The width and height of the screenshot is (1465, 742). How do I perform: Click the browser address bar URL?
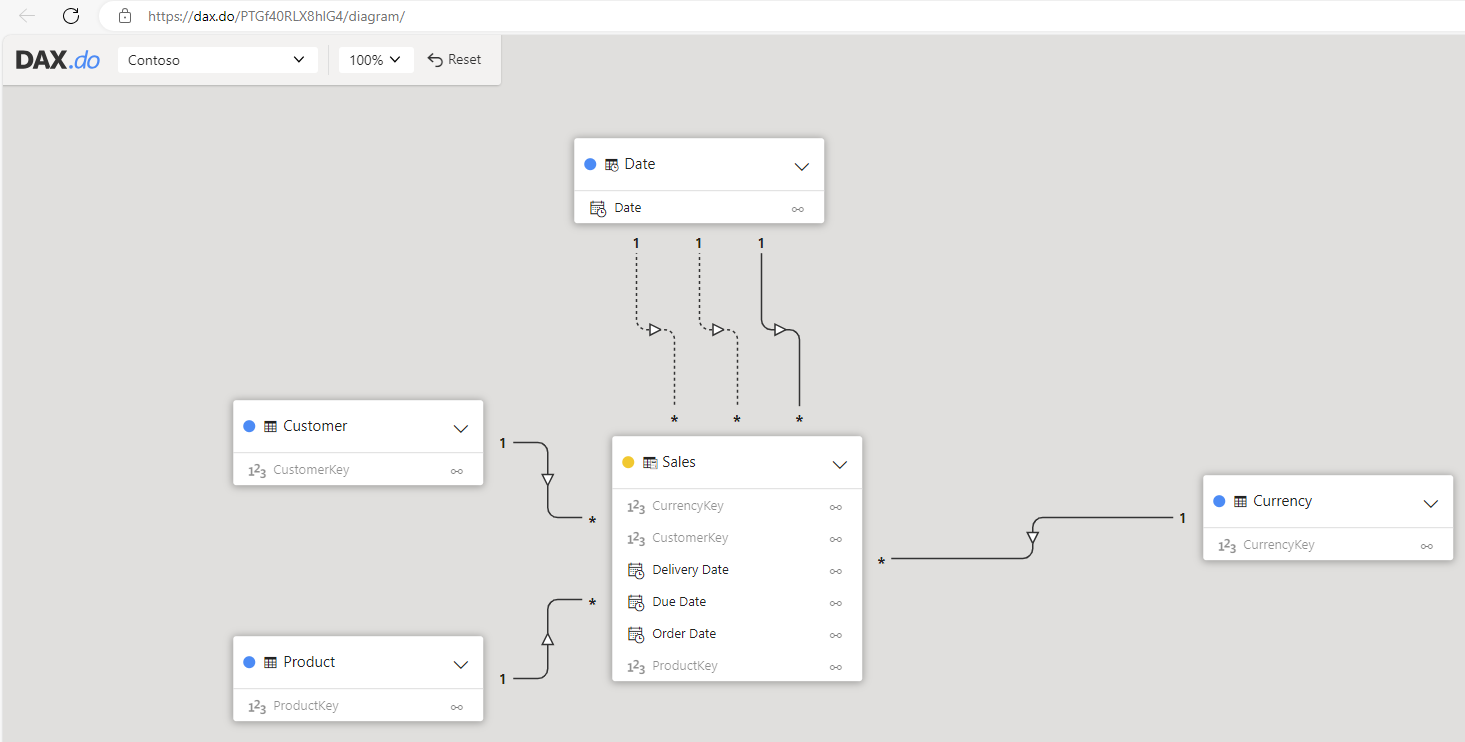click(x=276, y=17)
